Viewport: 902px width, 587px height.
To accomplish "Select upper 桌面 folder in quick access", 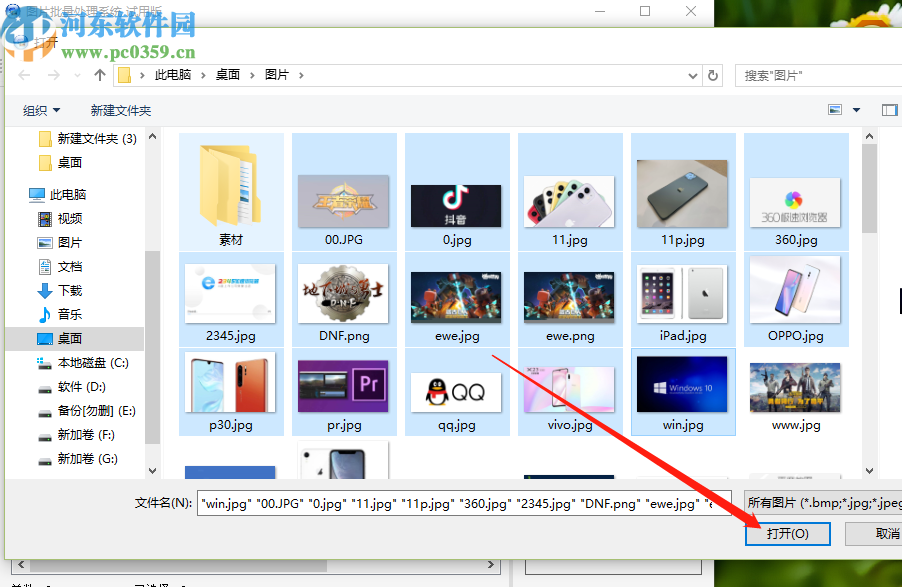I will pyautogui.click(x=61, y=163).
